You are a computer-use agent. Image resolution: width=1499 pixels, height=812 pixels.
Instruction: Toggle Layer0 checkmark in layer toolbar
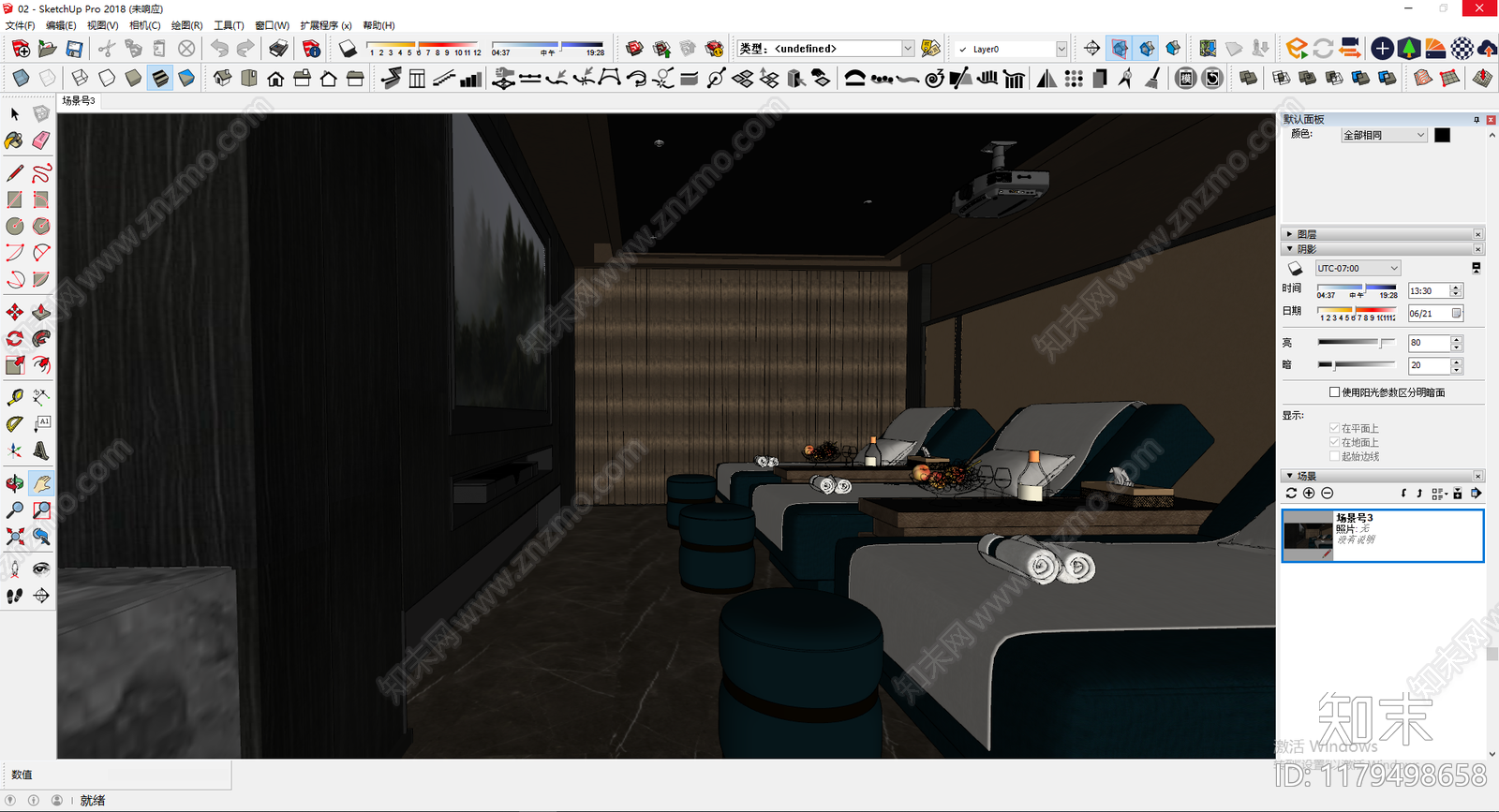[x=962, y=50]
